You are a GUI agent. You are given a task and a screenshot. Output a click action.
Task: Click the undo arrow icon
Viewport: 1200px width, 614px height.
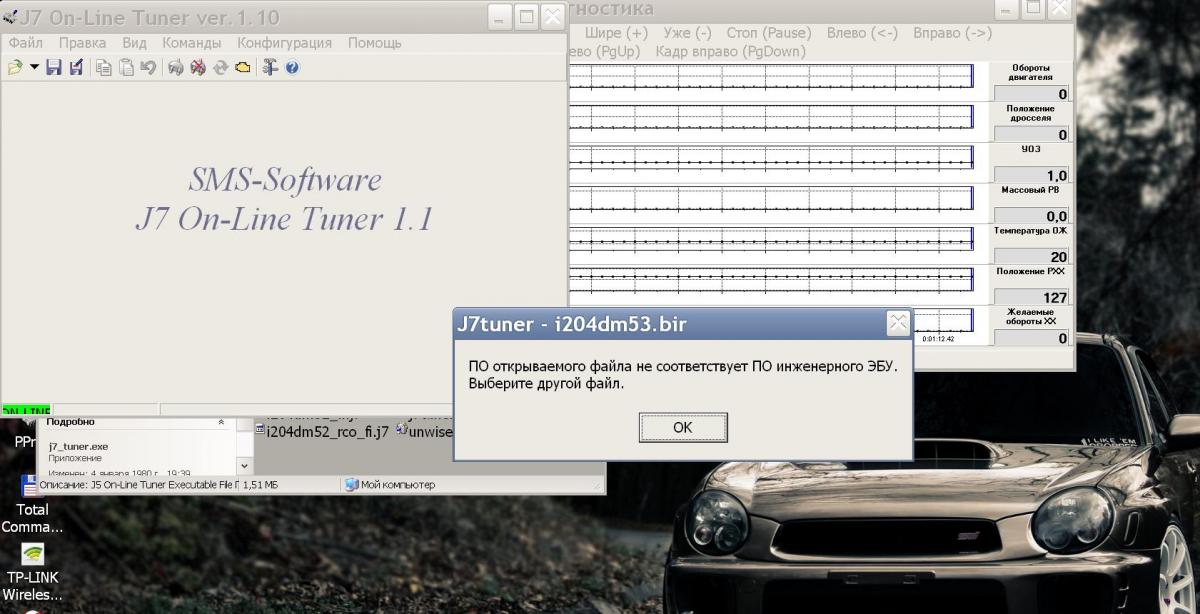(148, 67)
